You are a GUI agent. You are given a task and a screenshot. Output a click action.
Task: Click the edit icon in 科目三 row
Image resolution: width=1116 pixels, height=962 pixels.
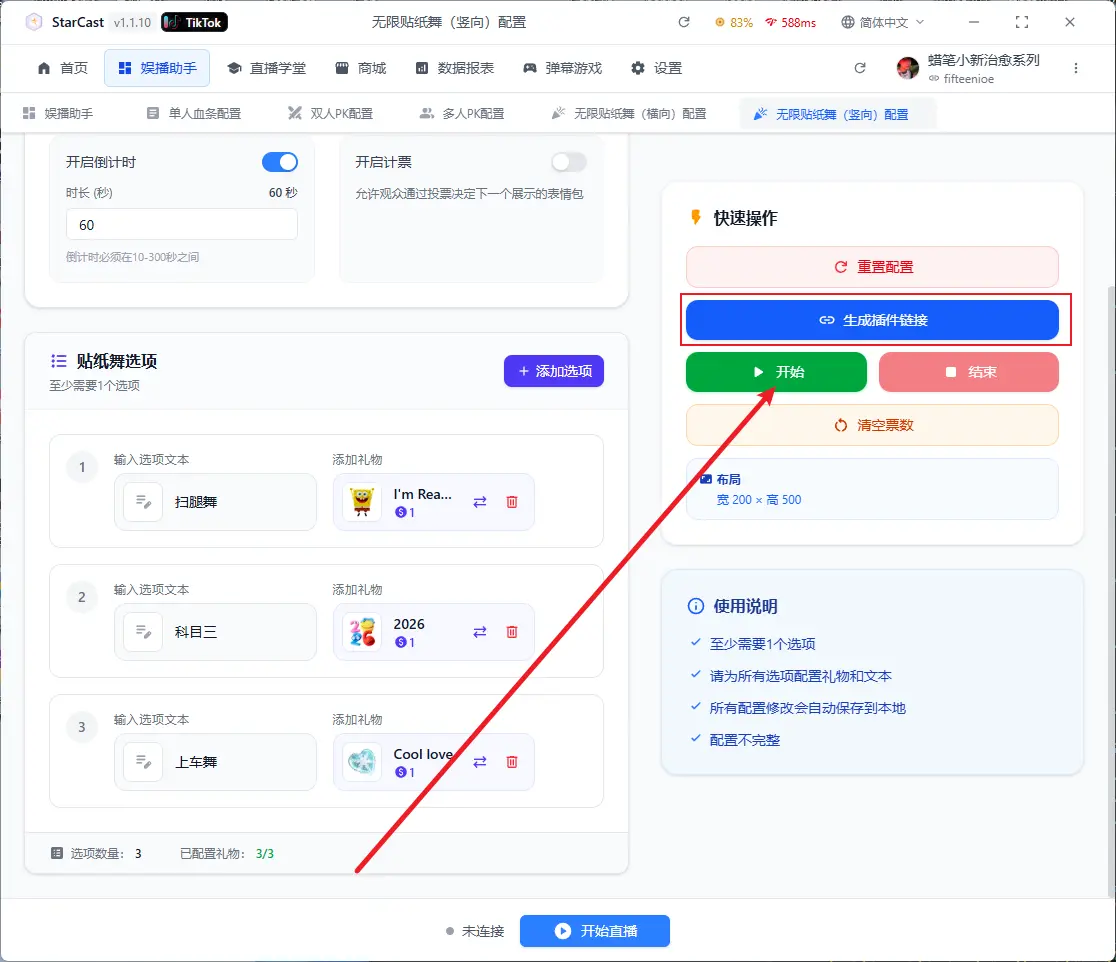143,632
